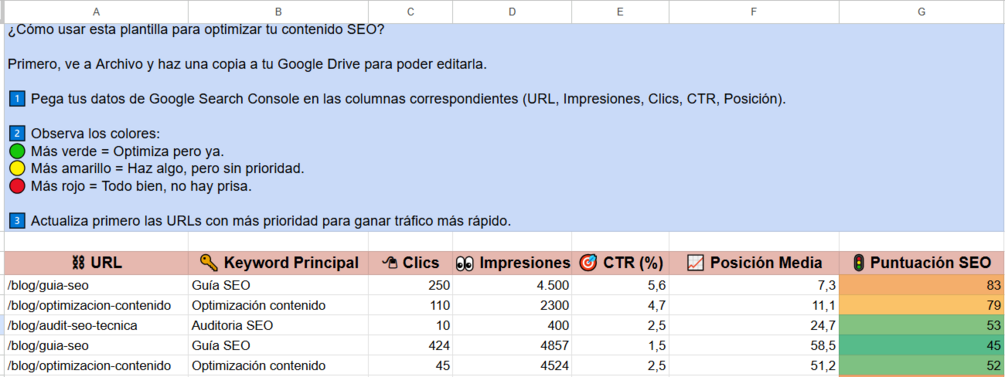Image resolution: width=1005 pixels, height=377 pixels.
Task: Select the cell with 2300 impresiones
Action: pyautogui.click(x=512, y=305)
